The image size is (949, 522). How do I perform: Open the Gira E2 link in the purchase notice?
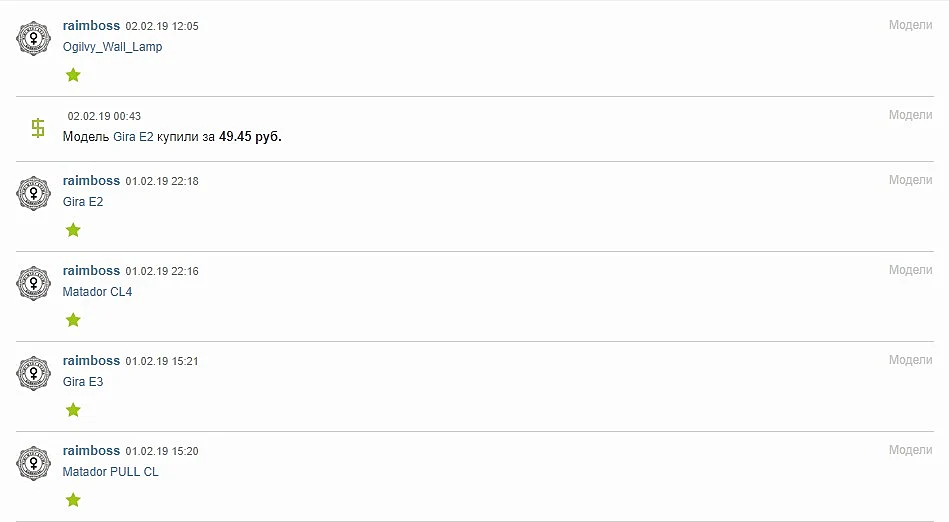[x=133, y=137]
